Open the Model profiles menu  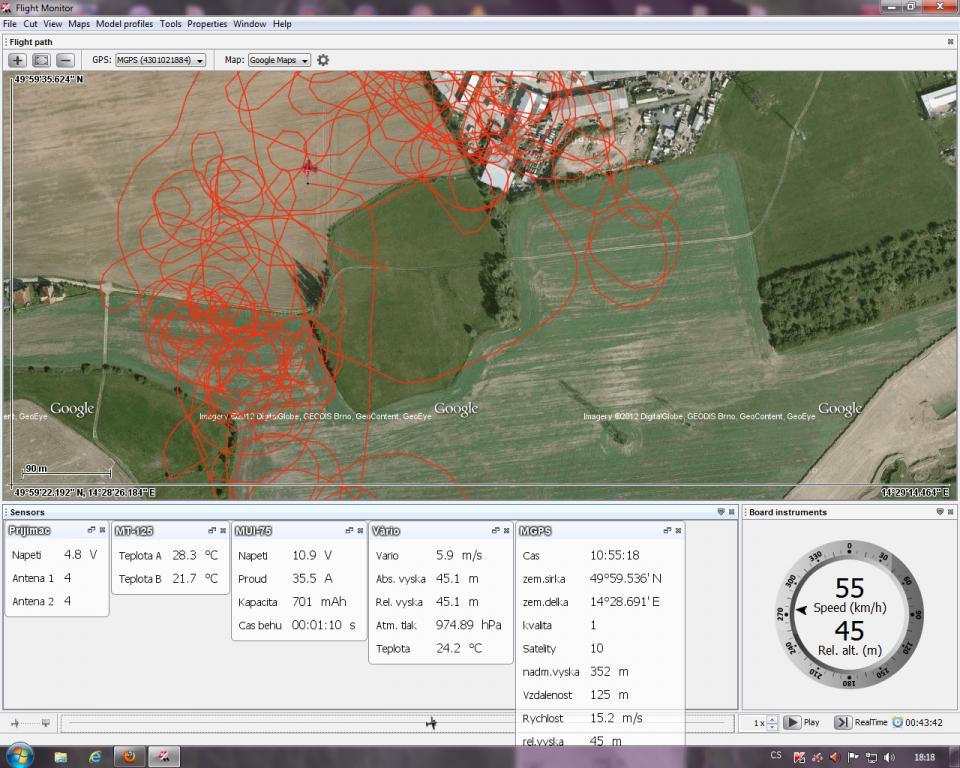pos(124,23)
